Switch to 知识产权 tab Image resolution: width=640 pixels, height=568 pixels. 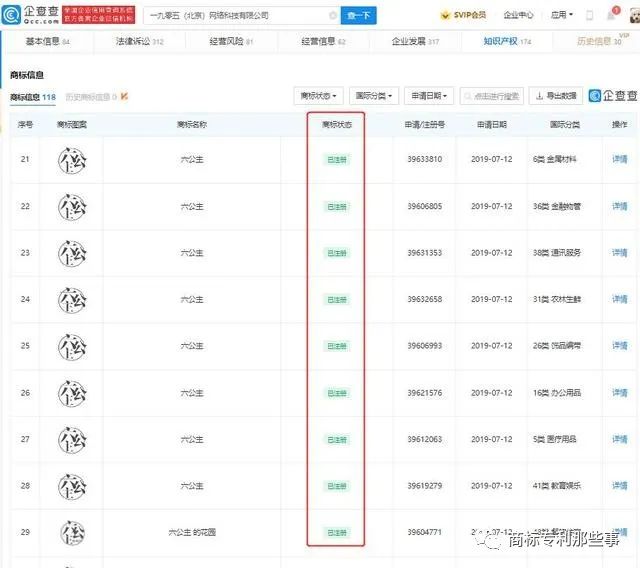click(x=507, y=41)
